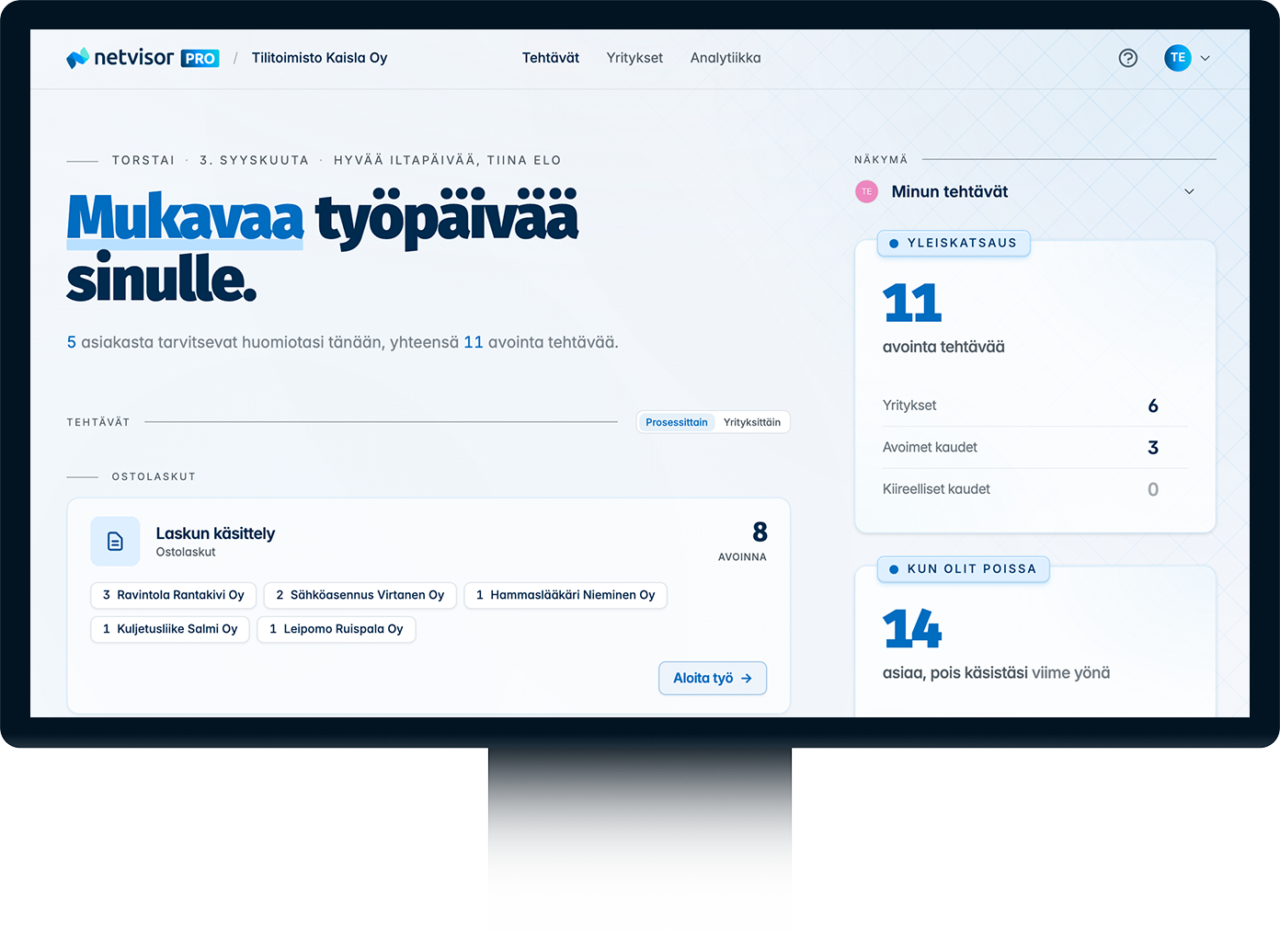Select the Leipomo Ruispala Oy chip
The height and width of the screenshot is (950, 1280).
336,629
